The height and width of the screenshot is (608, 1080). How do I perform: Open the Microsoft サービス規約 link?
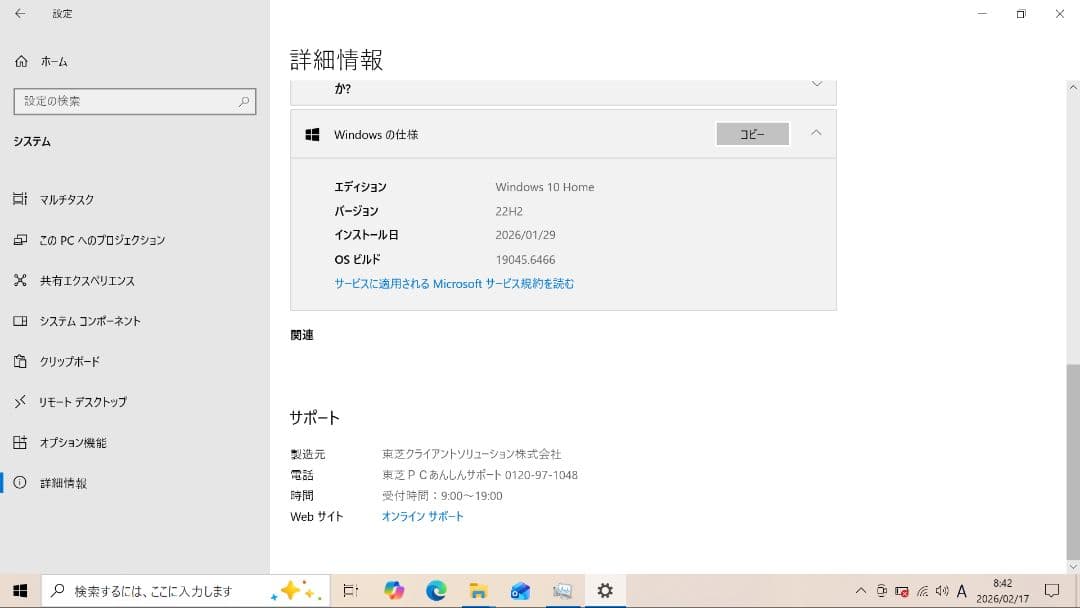[454, 284]
